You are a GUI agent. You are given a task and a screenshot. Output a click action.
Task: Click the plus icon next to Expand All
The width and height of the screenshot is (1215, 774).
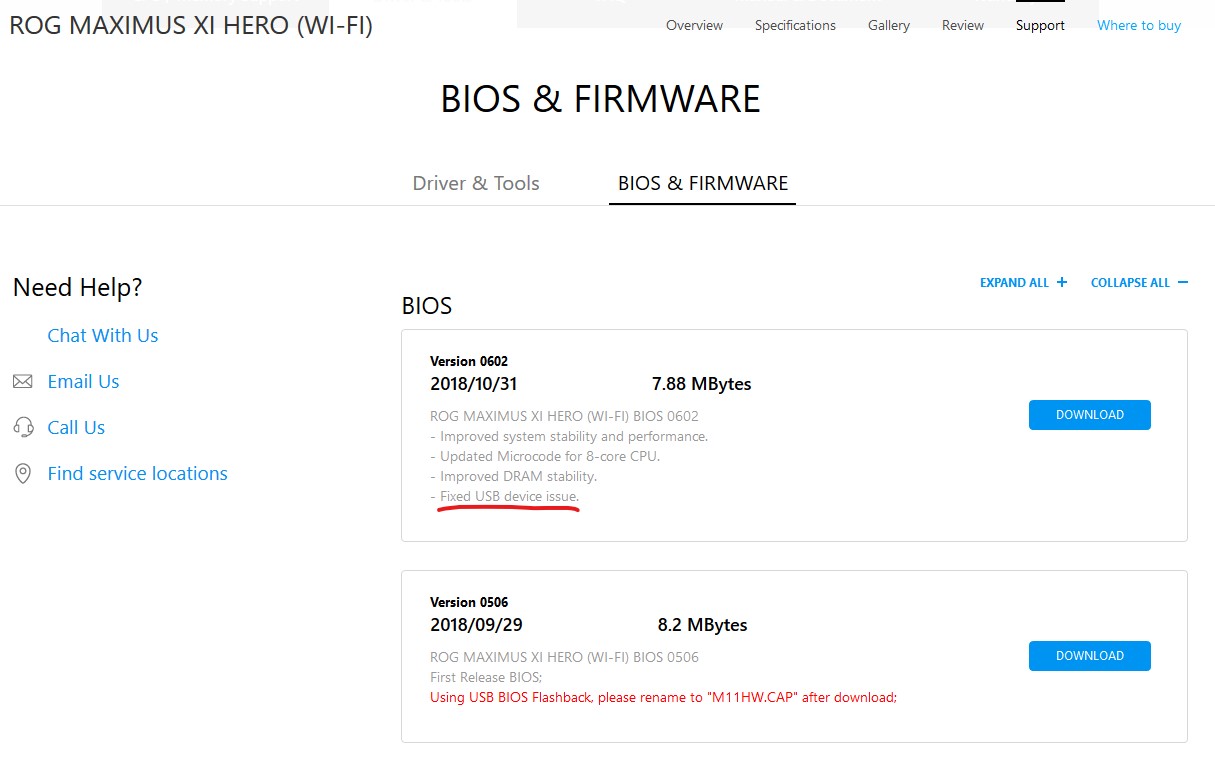1062,283
